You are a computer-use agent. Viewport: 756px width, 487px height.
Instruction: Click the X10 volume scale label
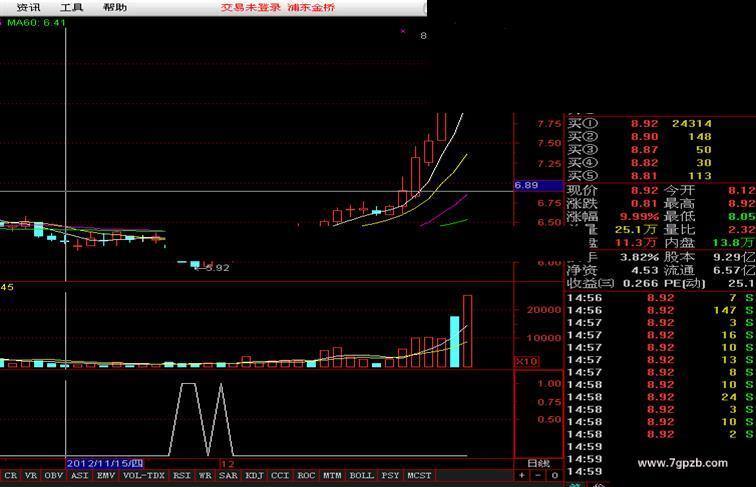526,361
